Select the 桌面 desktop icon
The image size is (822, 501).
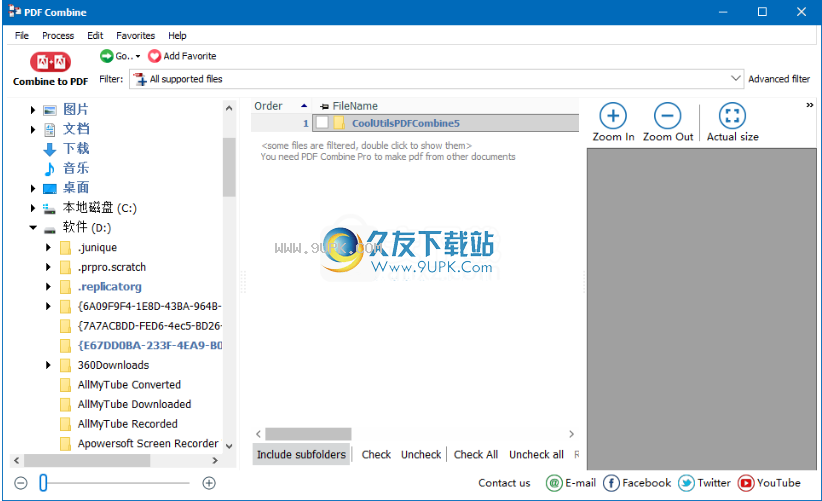50,189
